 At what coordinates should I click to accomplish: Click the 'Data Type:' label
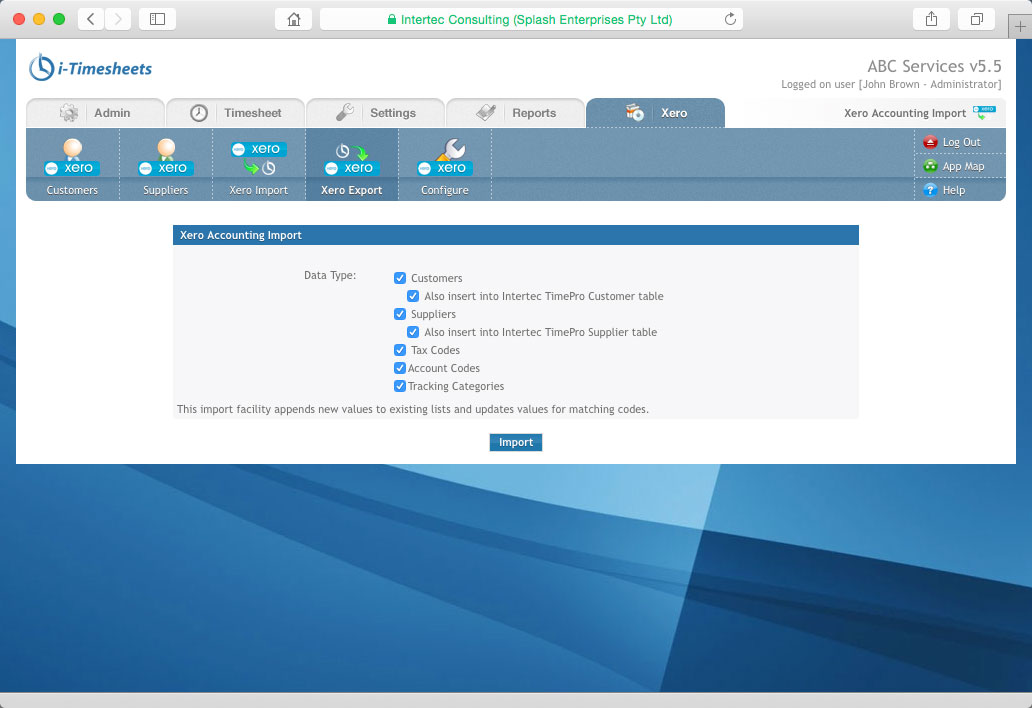tap(330, 275)
